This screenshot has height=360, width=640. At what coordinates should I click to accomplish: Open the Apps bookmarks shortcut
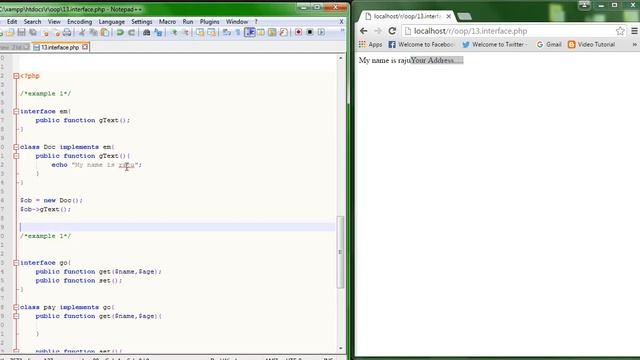(x=371, y=44)
